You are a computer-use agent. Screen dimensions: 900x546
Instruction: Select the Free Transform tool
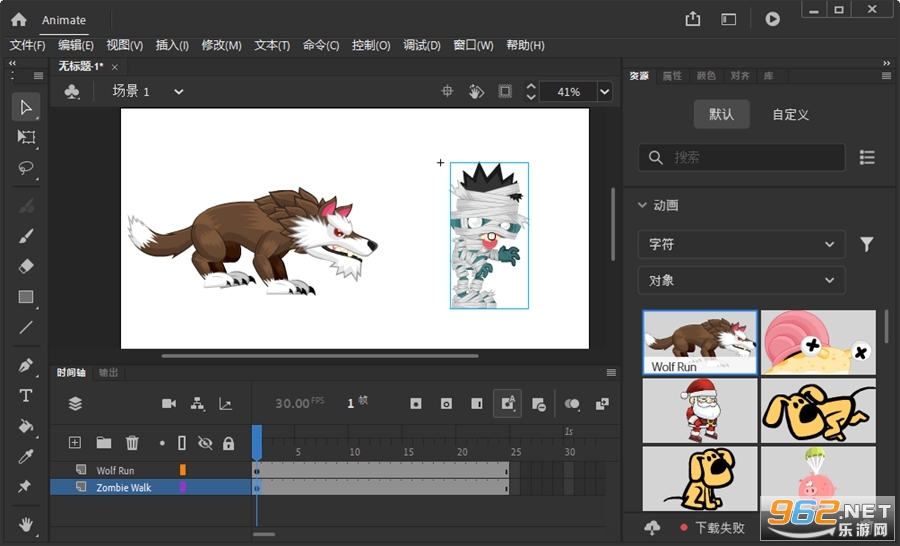26,137
